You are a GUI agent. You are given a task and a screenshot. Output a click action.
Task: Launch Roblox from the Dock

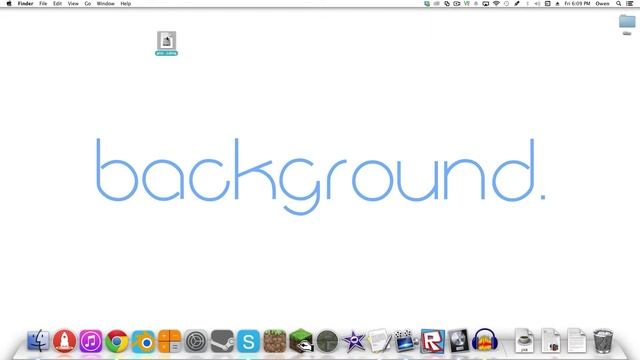click(432, 341)
